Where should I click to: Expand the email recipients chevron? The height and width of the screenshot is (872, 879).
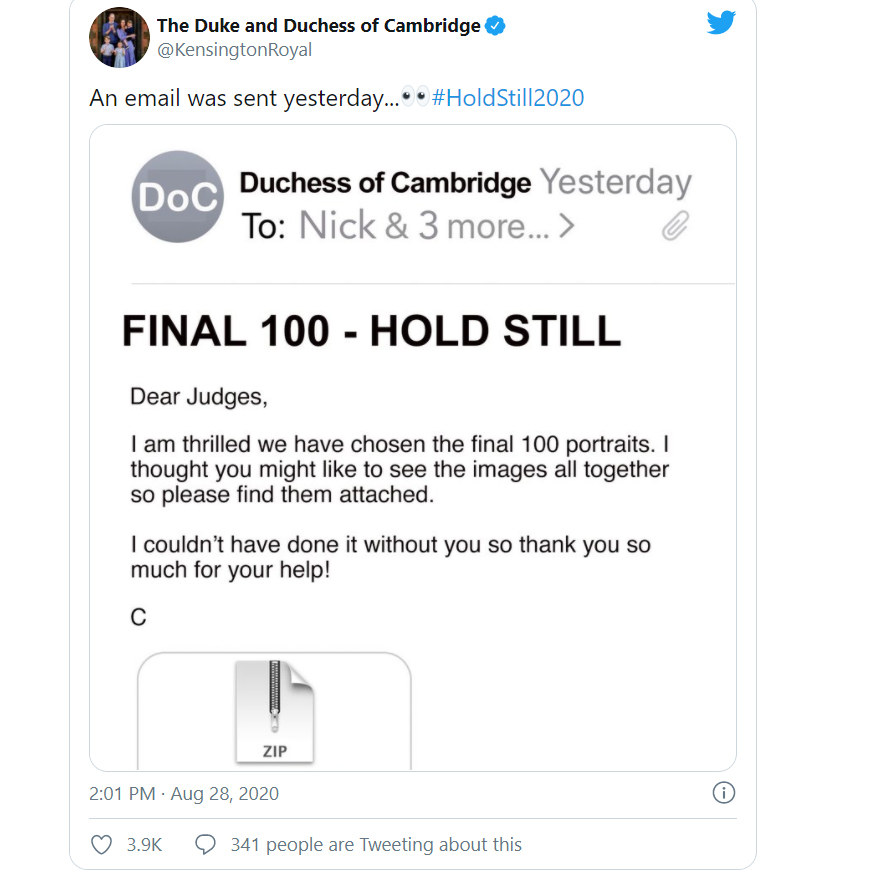pos(567,227)
